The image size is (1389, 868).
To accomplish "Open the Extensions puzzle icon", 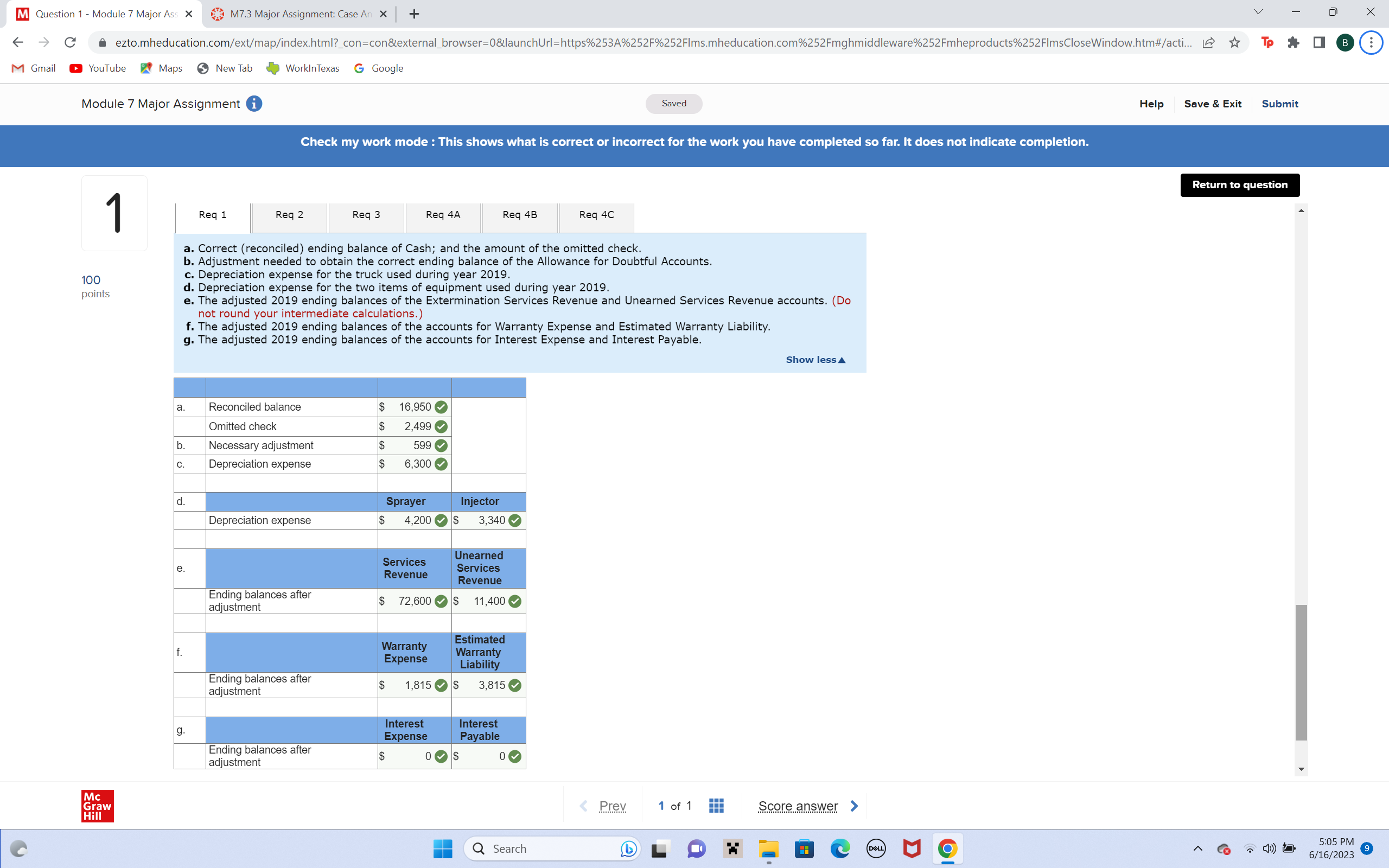I will [x=1293, y=42].
